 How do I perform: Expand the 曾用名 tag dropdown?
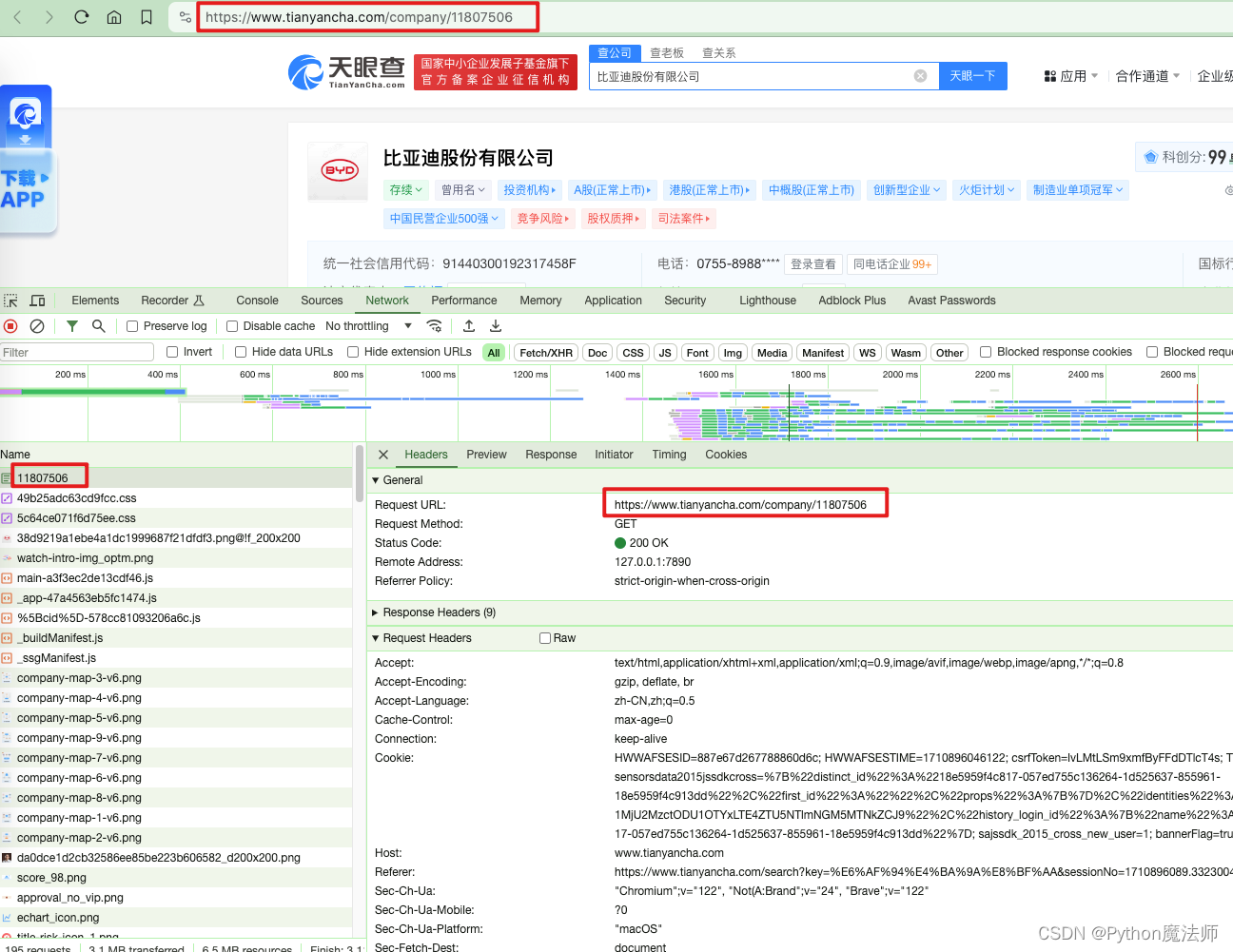tap(463, 190)
